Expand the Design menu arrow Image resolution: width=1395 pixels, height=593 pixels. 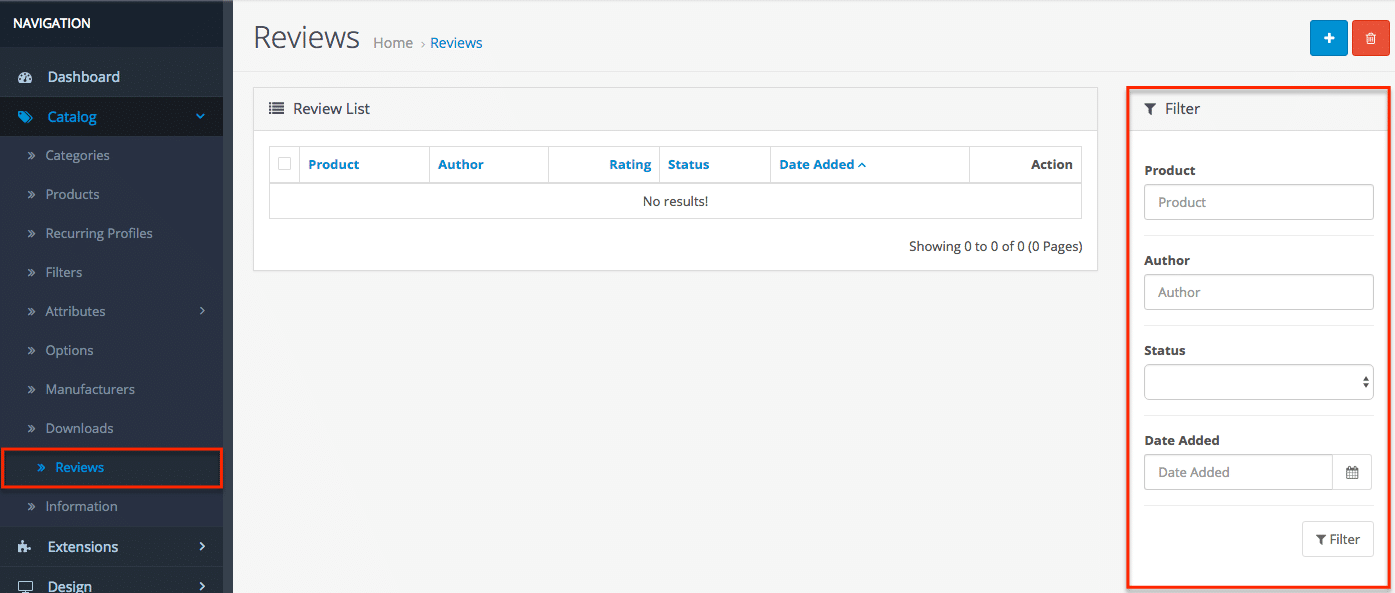[x=202, y=586]
